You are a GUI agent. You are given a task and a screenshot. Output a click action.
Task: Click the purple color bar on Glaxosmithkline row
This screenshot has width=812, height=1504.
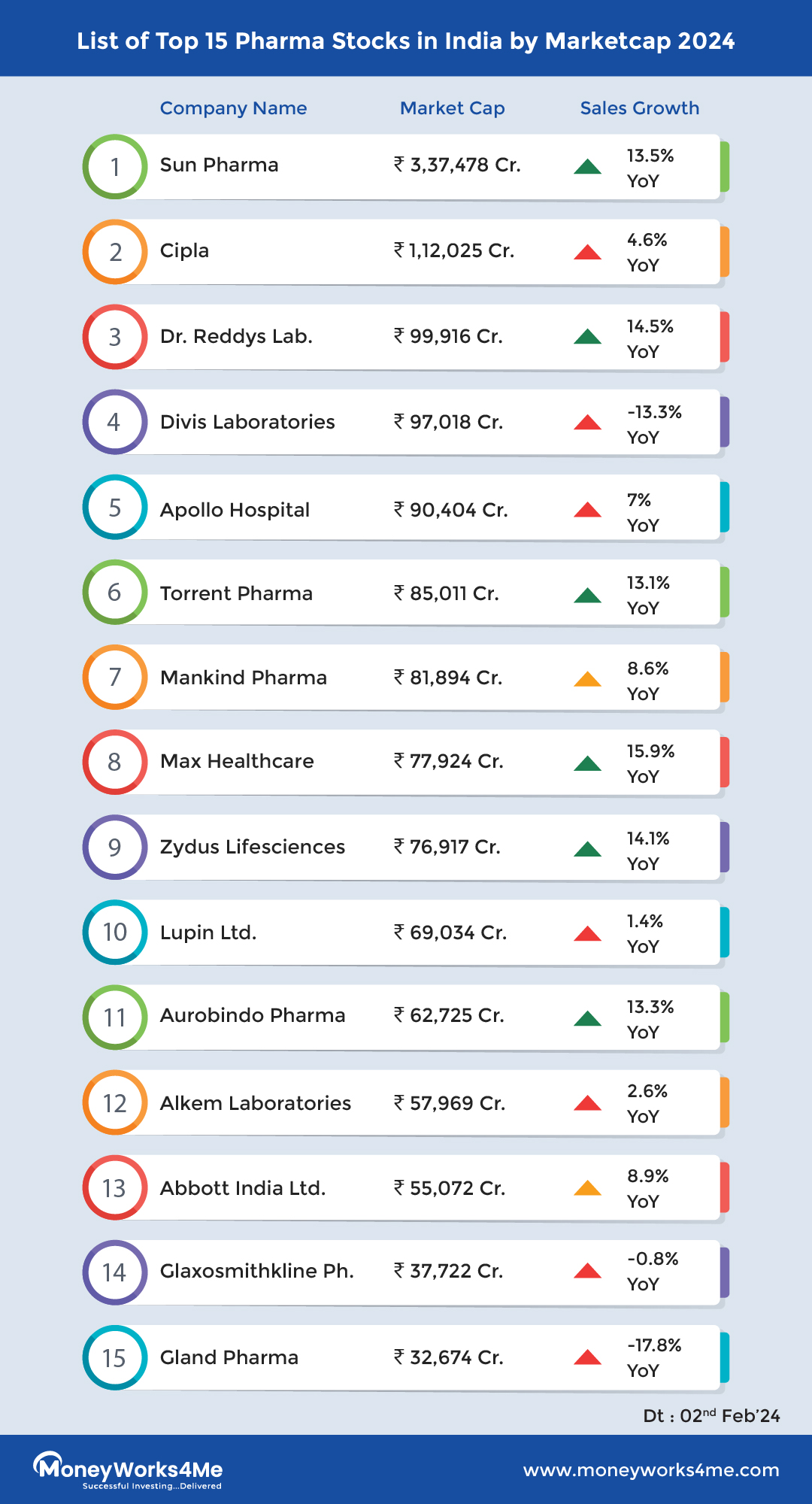[x=724, y=1272]
